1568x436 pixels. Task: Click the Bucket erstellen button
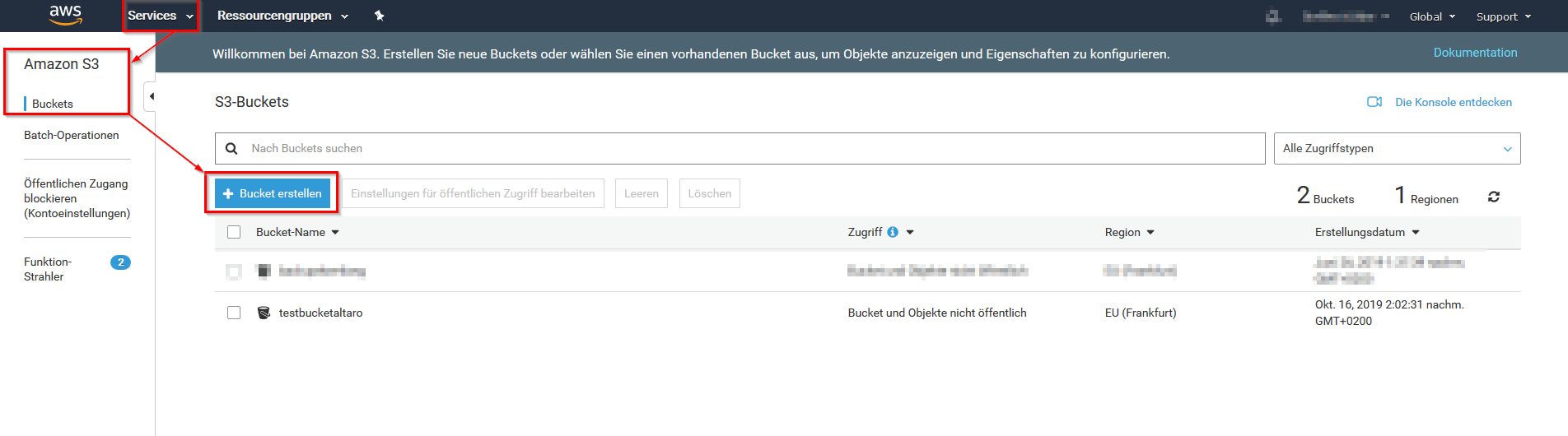coord(273,193)
